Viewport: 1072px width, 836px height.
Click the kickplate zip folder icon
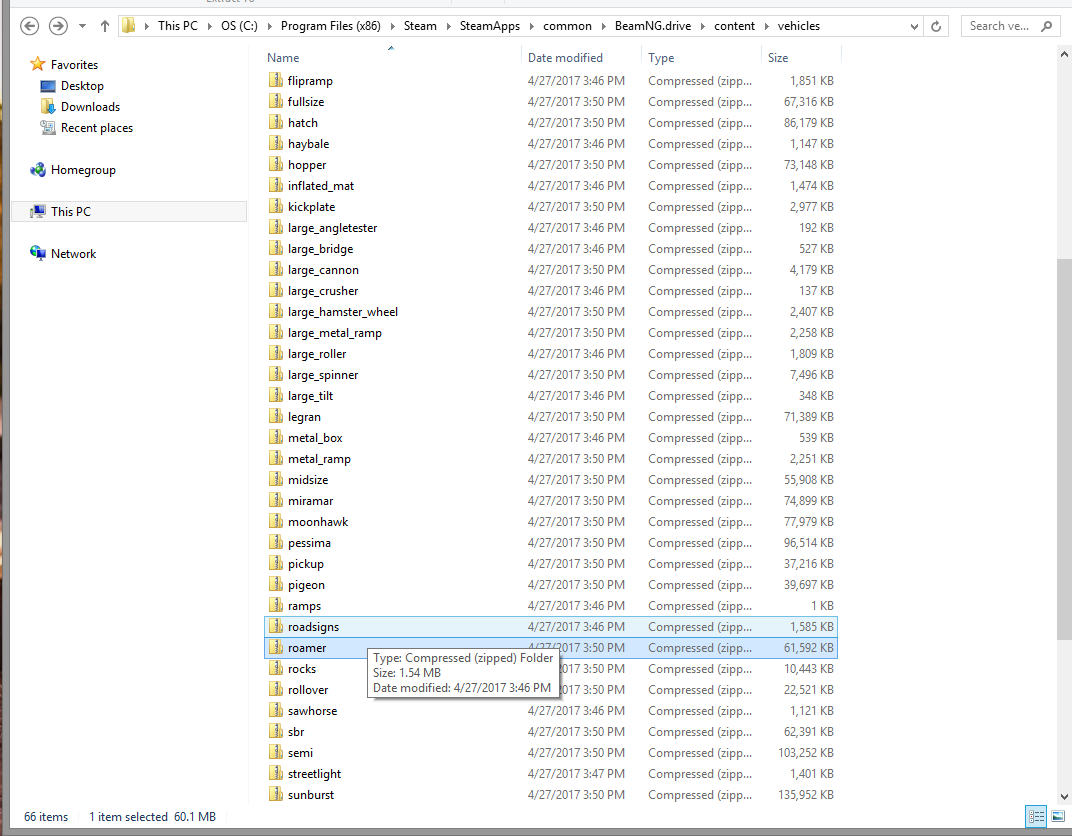(x=276, y=206)
